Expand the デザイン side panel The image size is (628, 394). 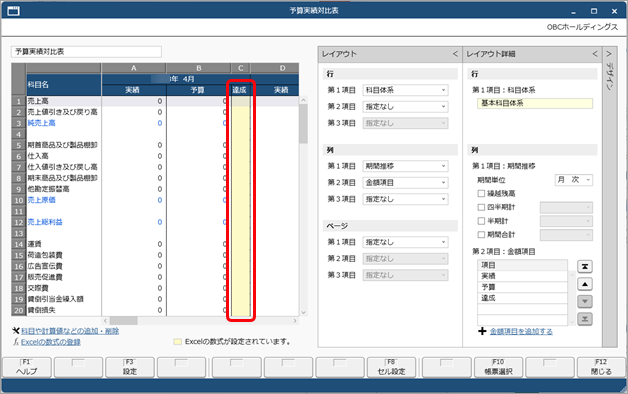point(609,54)
